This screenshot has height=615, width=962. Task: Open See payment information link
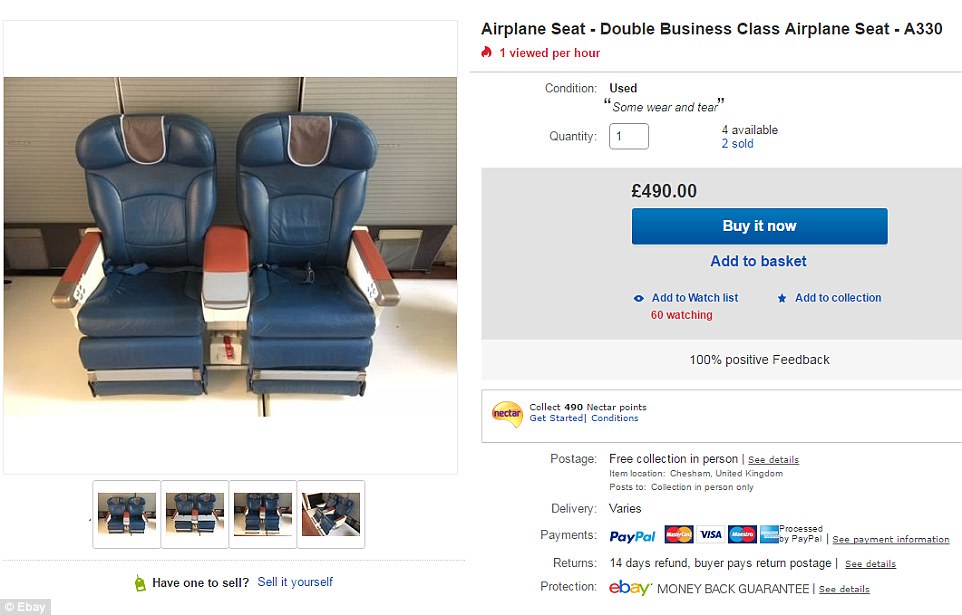coord(891,540)
